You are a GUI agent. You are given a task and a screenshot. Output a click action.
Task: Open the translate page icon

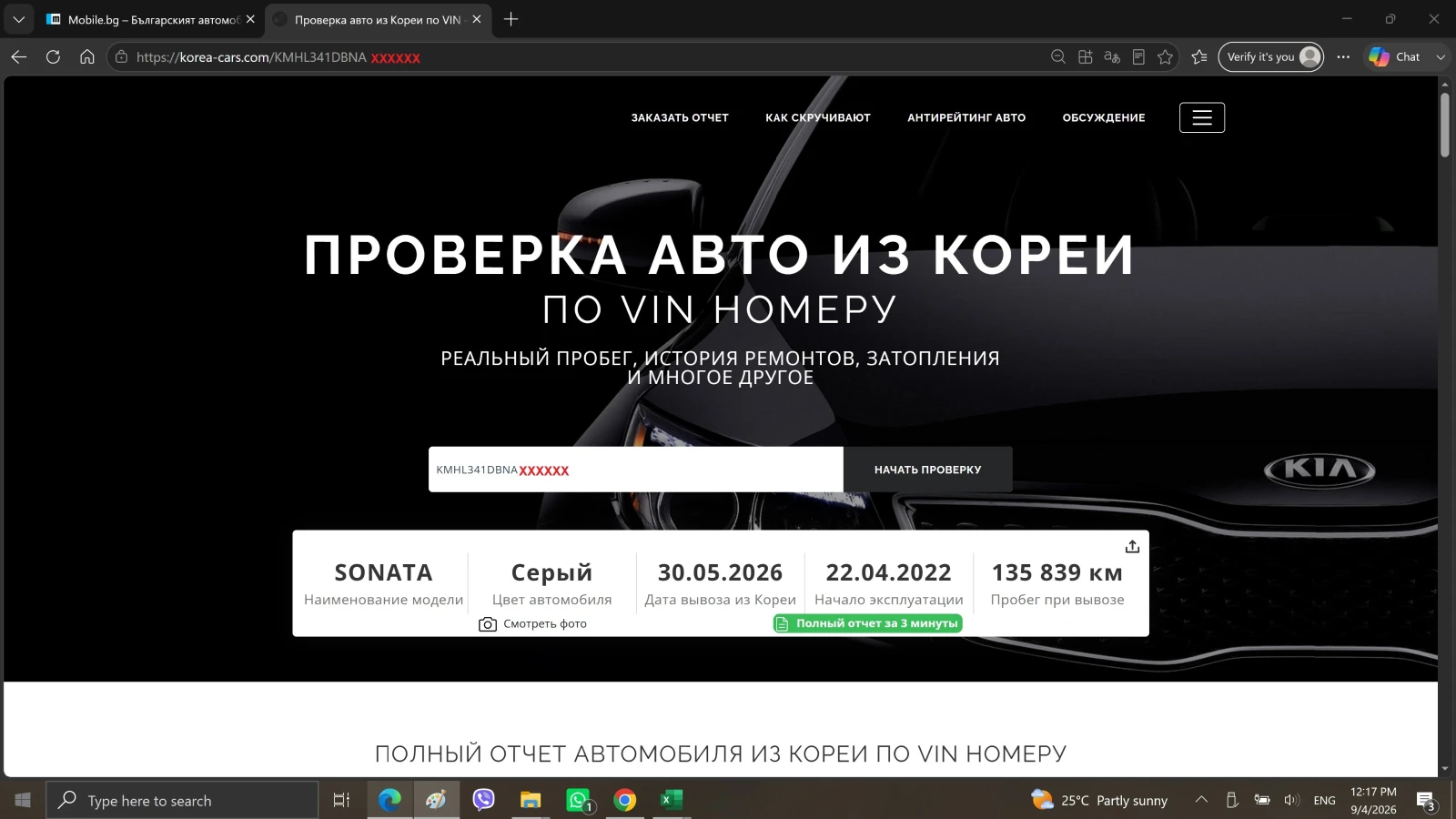1112,56
